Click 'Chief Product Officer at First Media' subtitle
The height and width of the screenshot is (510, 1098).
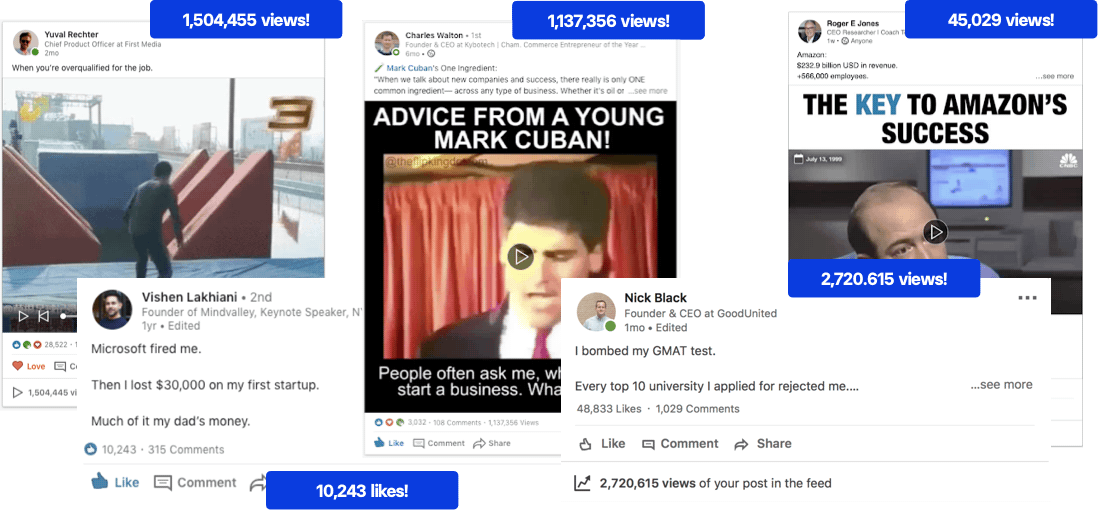(x=103, y=44)
